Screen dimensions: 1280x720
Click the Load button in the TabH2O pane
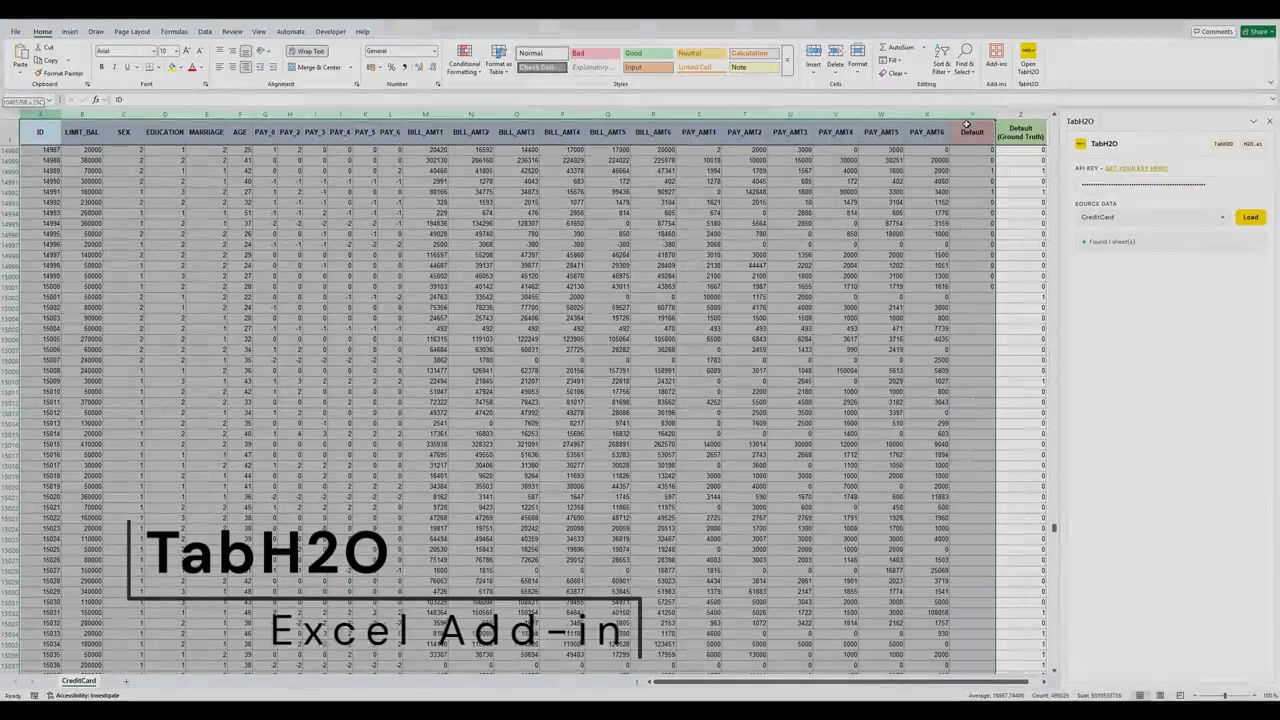pyautogui.click(x=1250, y=217)
